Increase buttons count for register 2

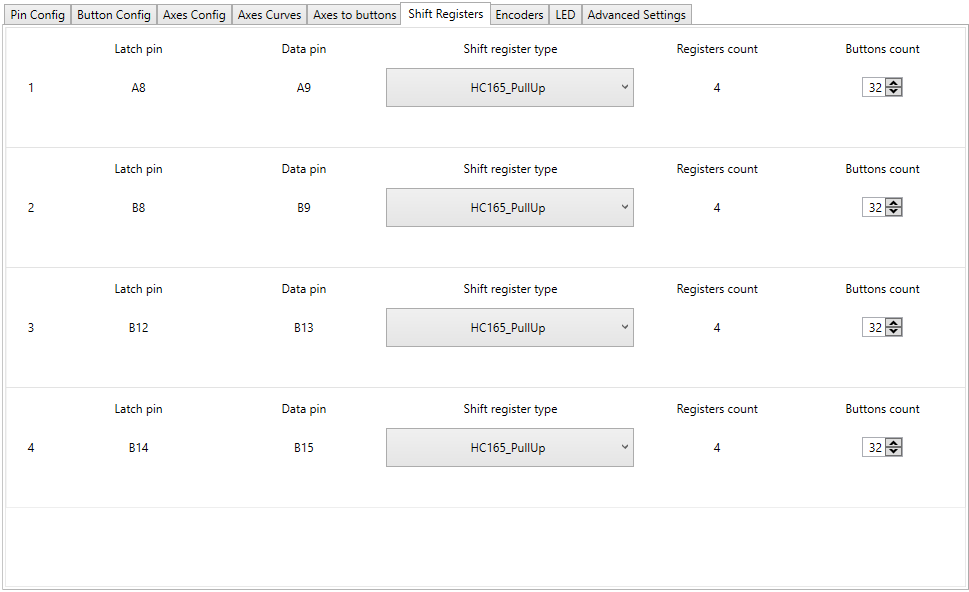(894, 204)
